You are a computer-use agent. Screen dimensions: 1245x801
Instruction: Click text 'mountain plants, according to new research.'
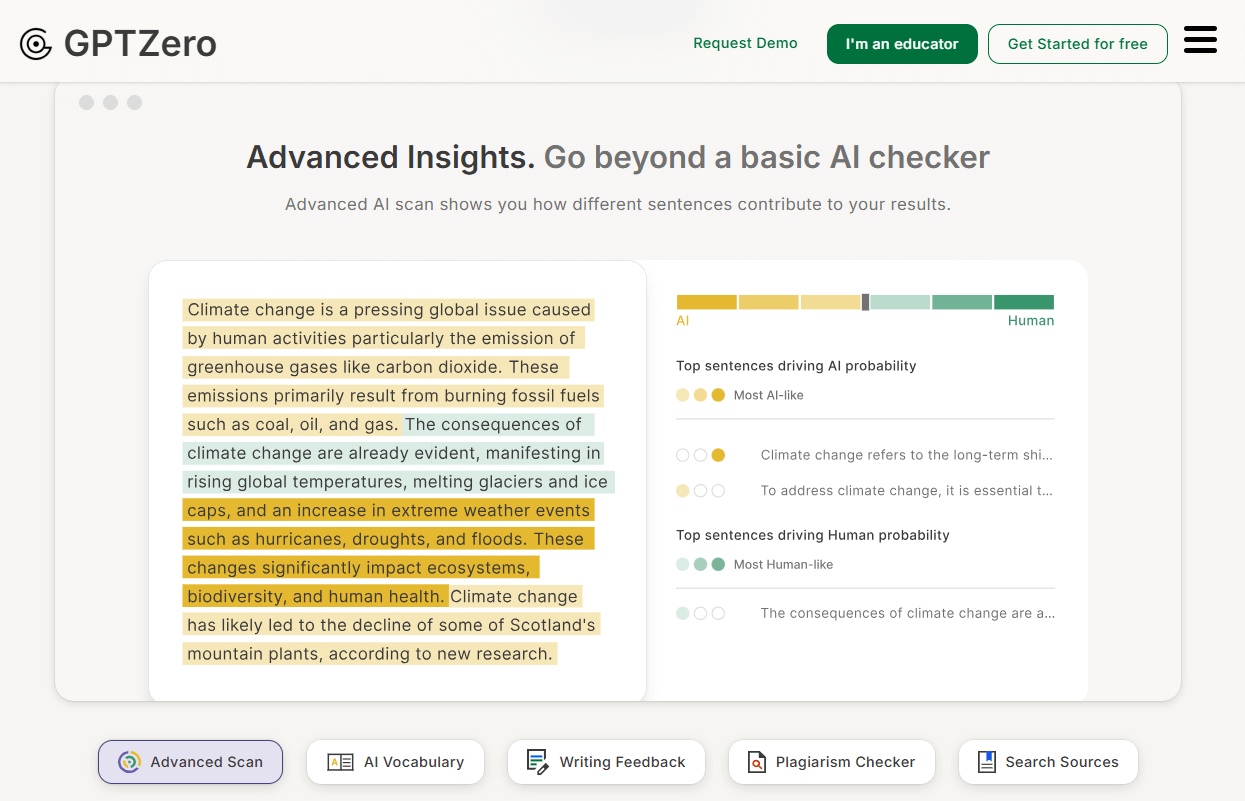(x=369, y=654)
